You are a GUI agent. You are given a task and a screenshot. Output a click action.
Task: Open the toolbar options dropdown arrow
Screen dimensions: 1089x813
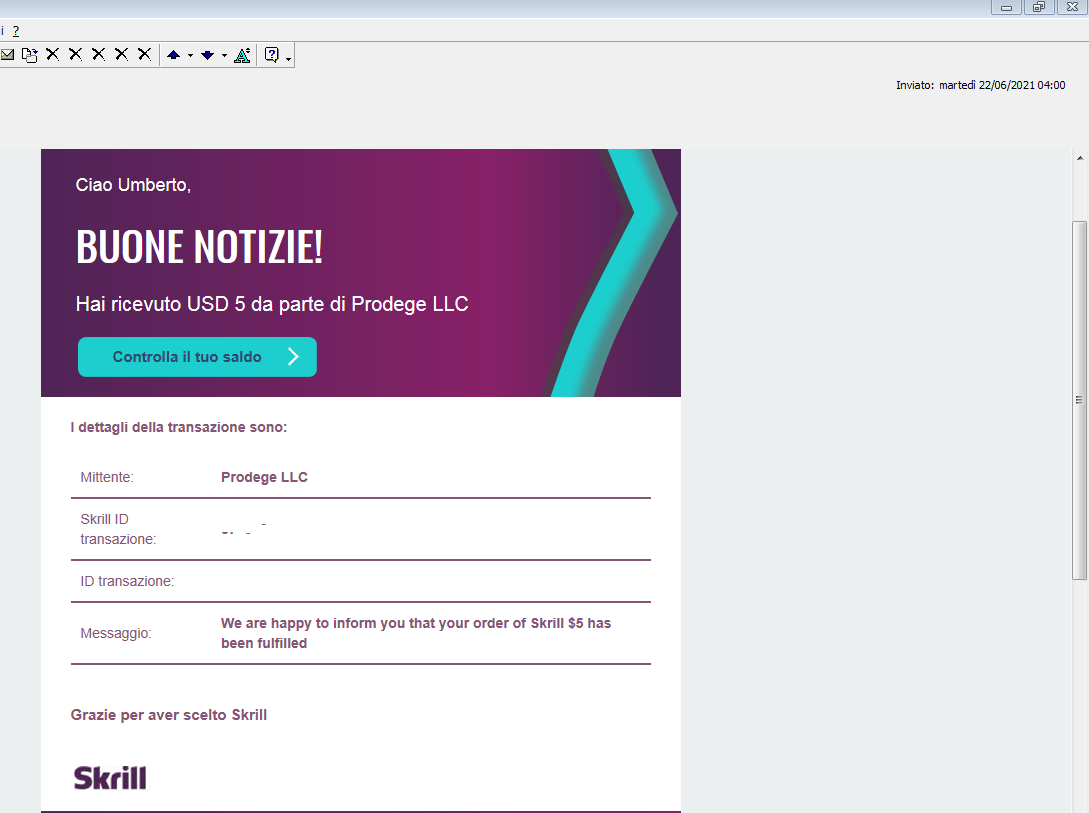288,58
